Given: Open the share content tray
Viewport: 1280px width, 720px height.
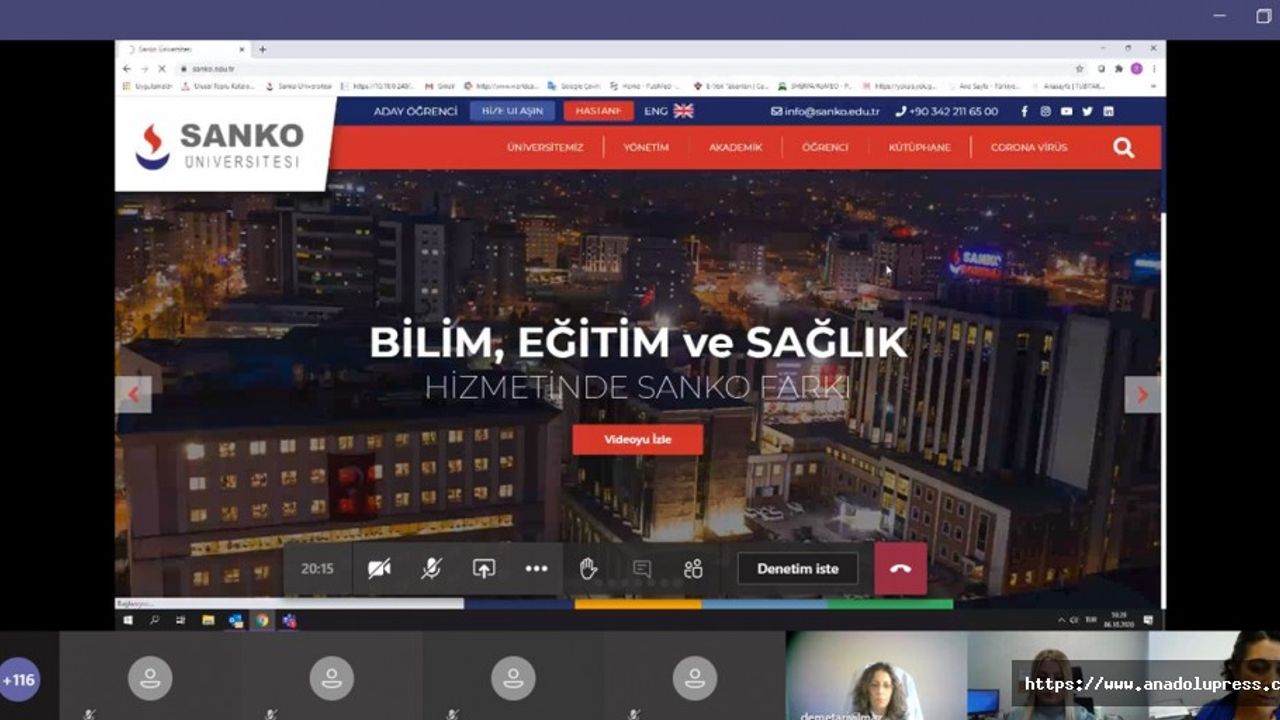Looking at the screenshot, I should [484, 569].
